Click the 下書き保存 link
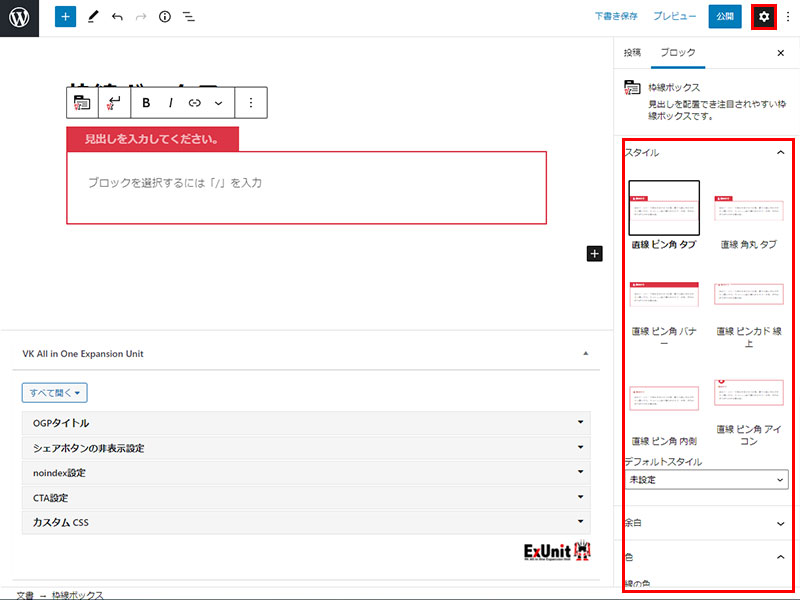The width and height of the screenshot is (800, 600). [616, 17]
